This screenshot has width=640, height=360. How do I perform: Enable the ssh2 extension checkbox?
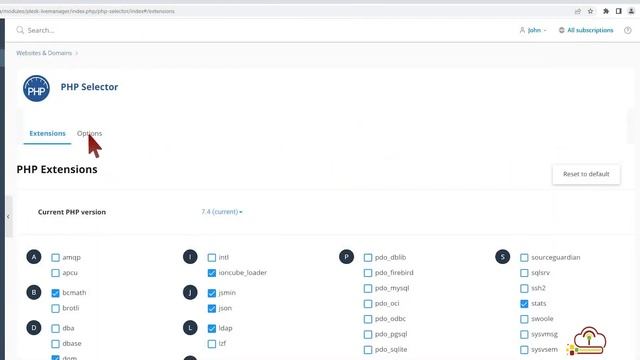(x=524, y=288)
